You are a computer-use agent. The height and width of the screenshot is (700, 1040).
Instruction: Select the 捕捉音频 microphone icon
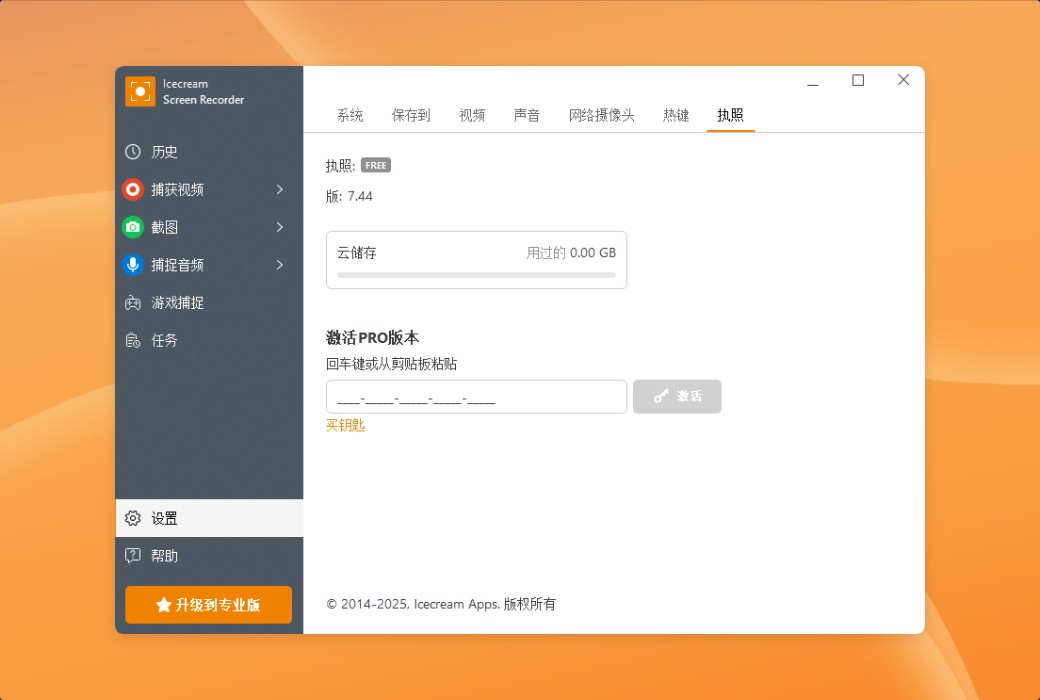pyautogui.click(x=133, y=265)
